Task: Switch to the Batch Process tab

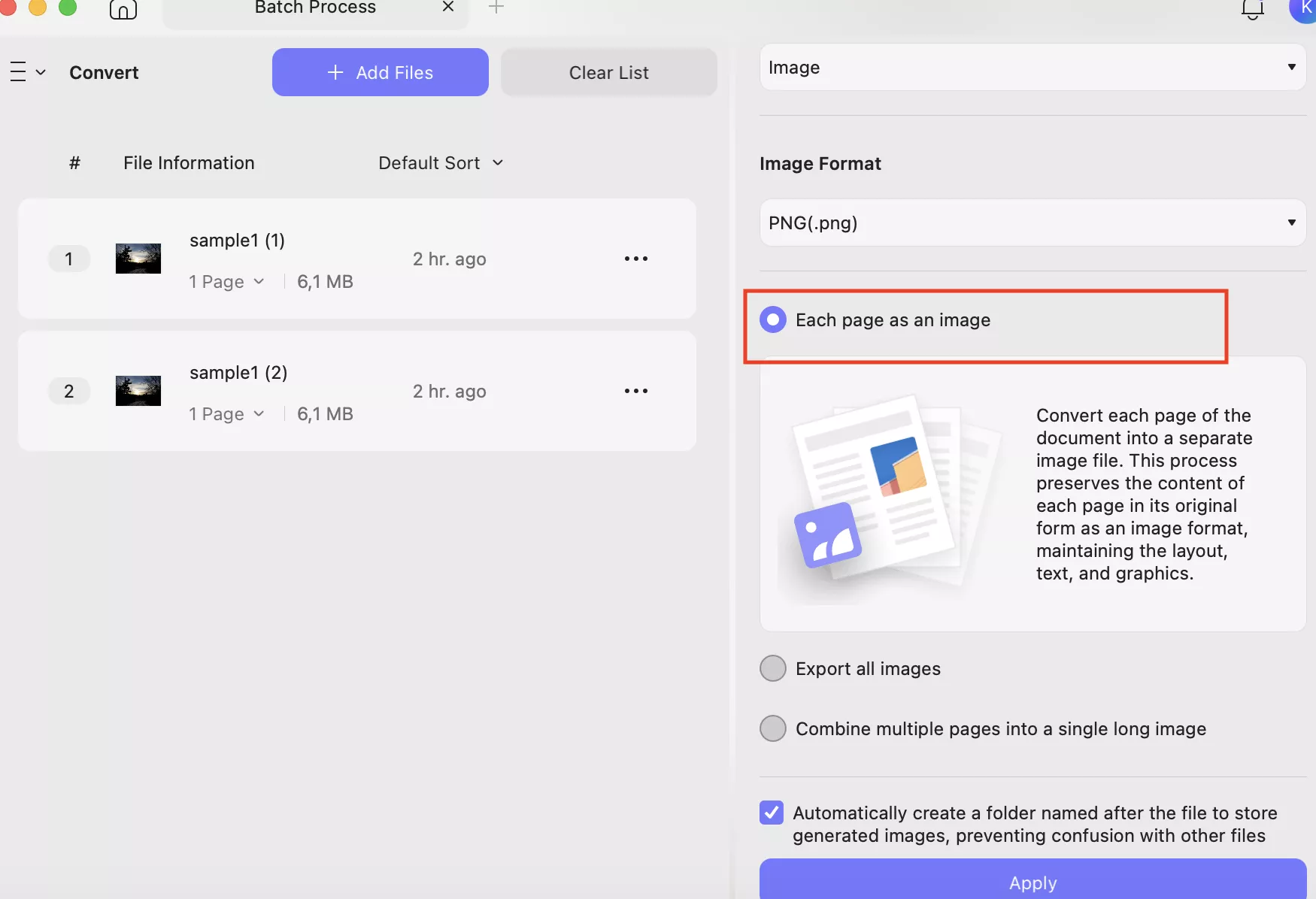Action: [x=315, y=8]
